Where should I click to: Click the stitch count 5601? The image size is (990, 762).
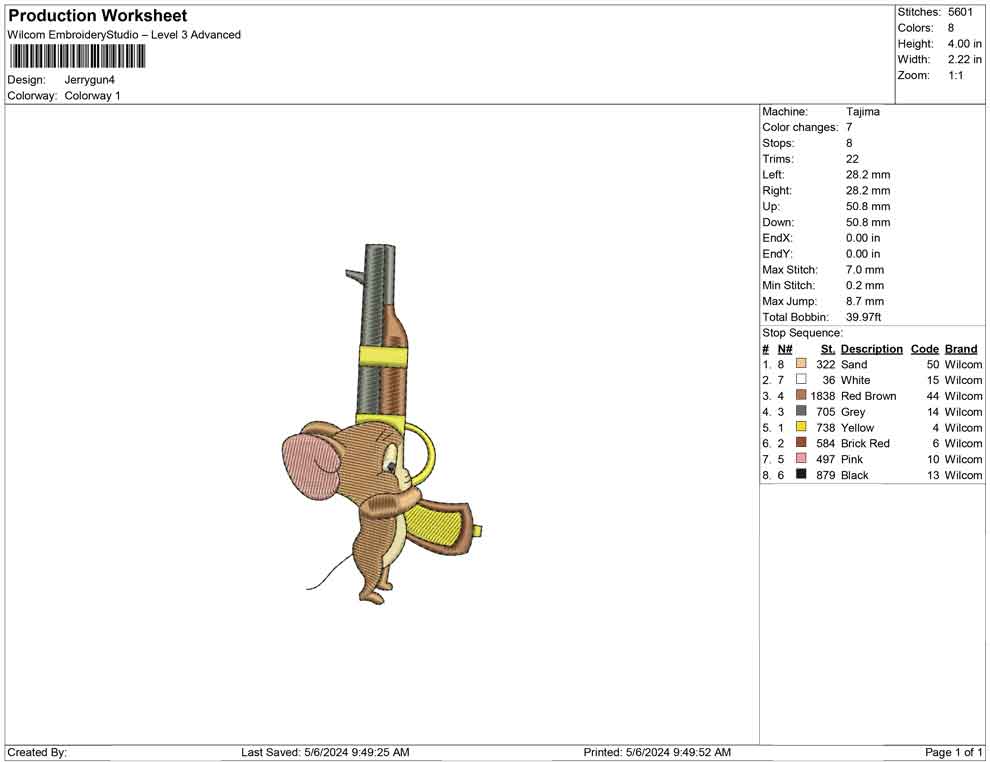[960, 12]
